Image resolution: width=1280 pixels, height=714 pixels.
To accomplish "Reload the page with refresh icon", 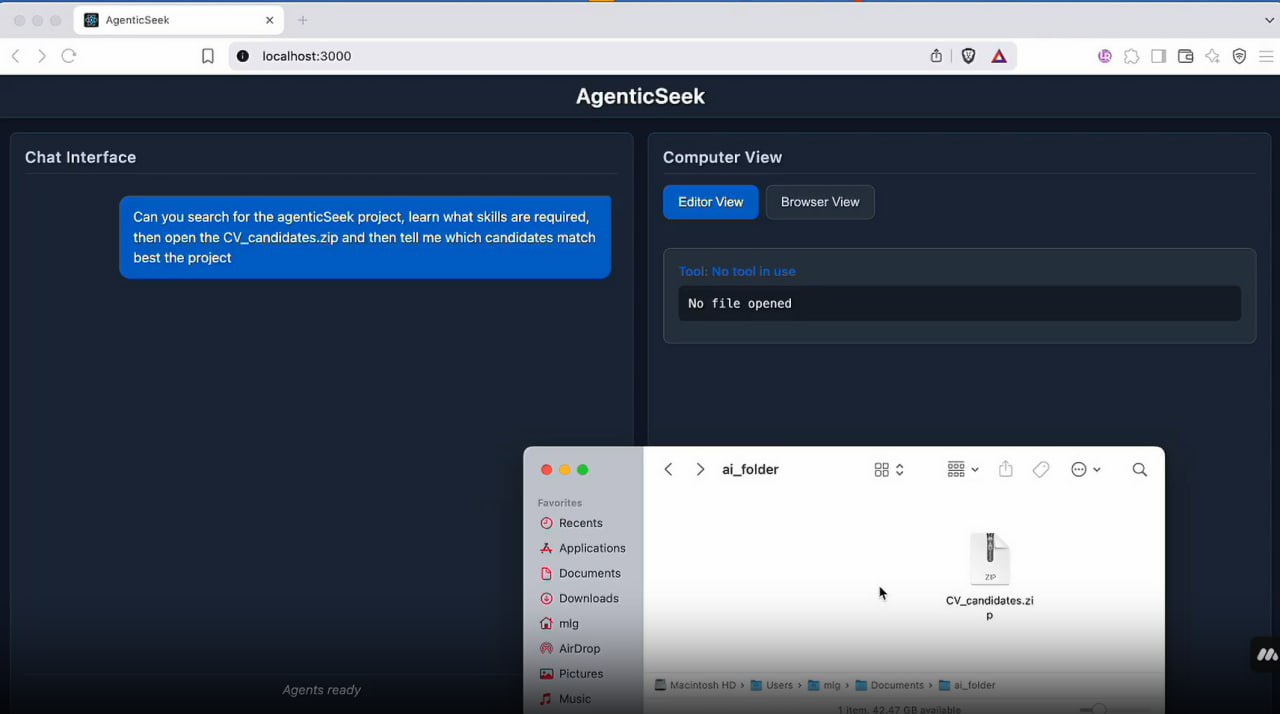I will pos(69,56).
